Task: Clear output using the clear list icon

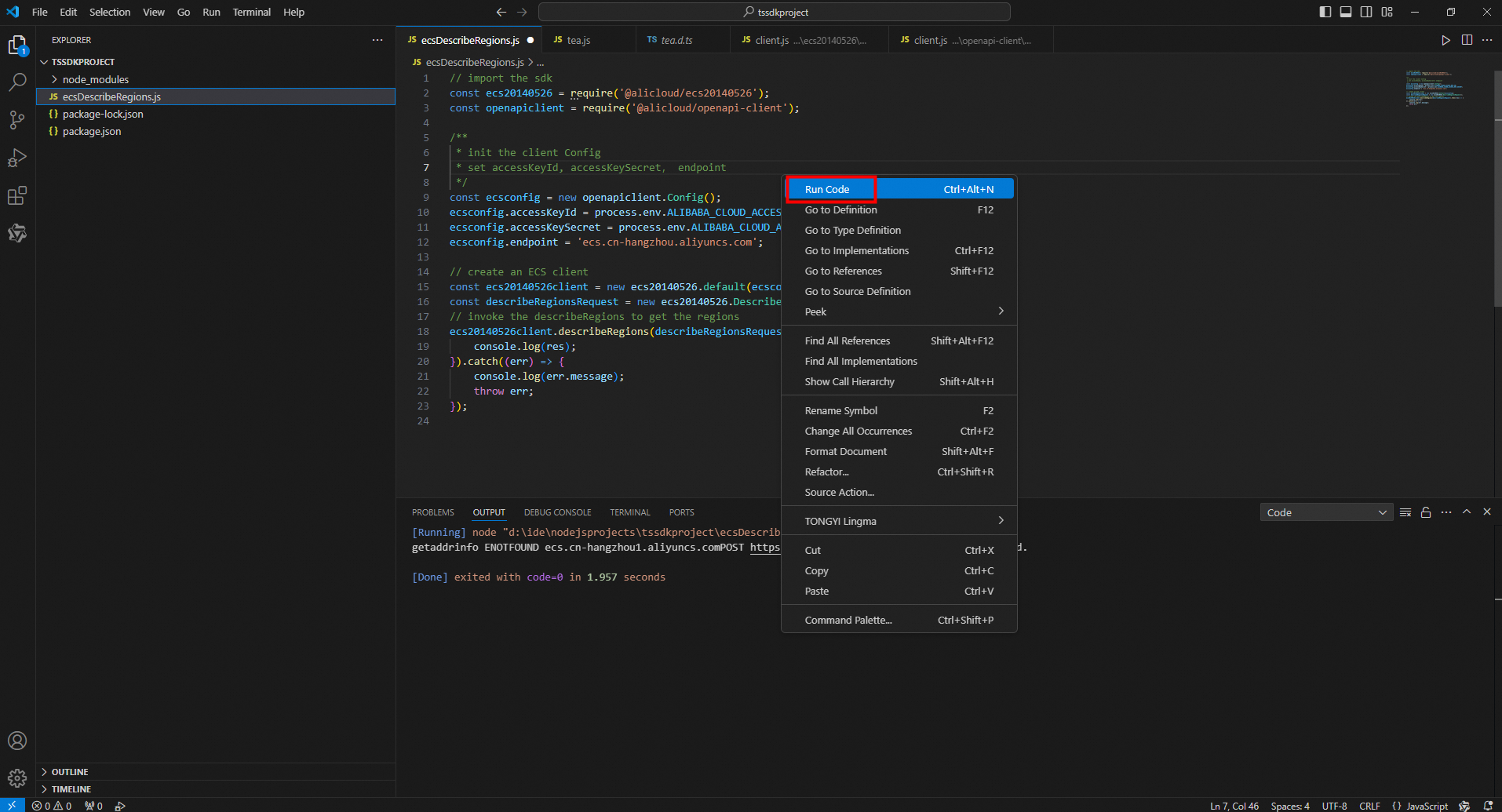Action: click(x=1405, y=512)
